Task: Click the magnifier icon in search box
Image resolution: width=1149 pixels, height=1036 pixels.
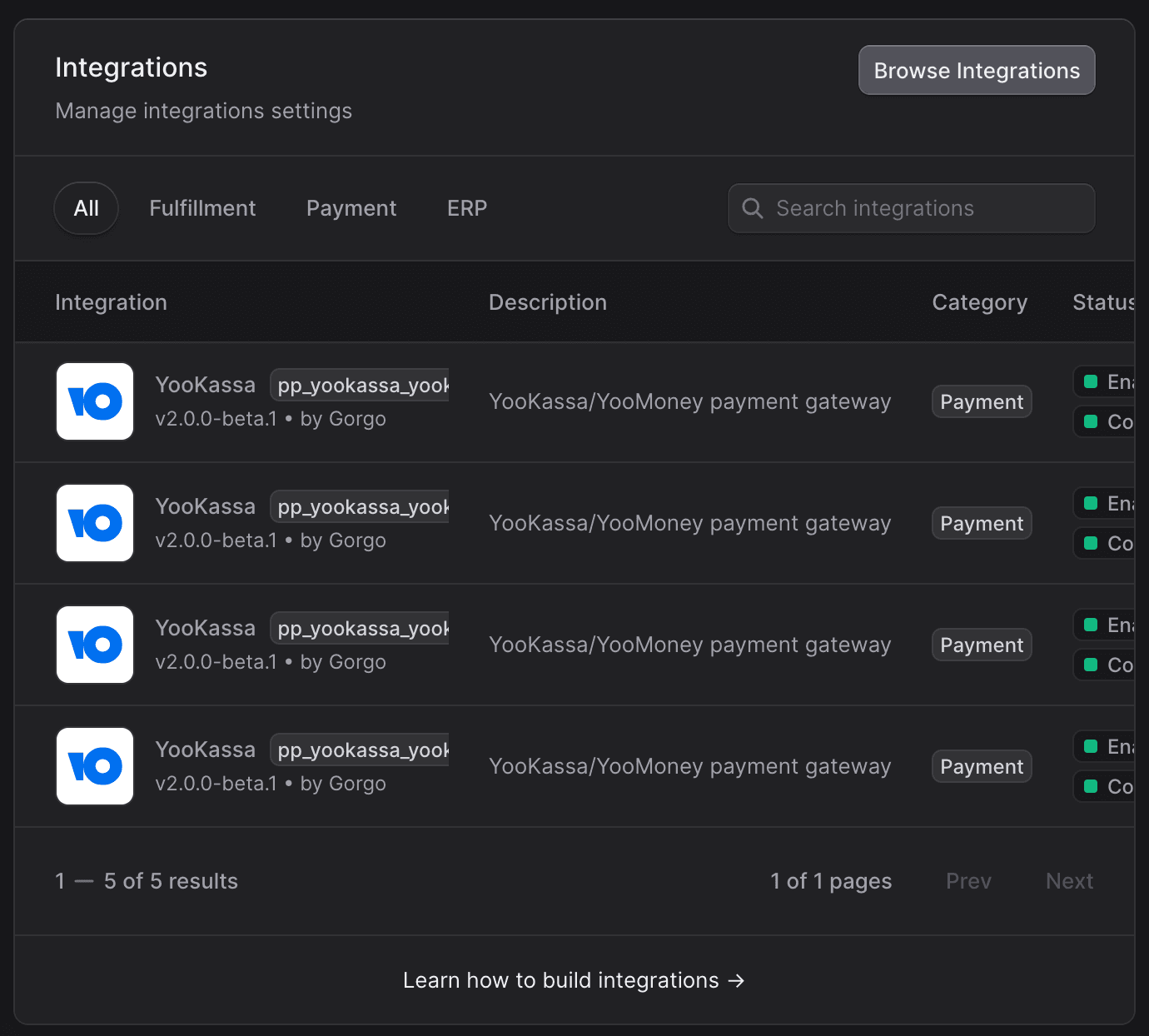Action: (x=753, y=208)
